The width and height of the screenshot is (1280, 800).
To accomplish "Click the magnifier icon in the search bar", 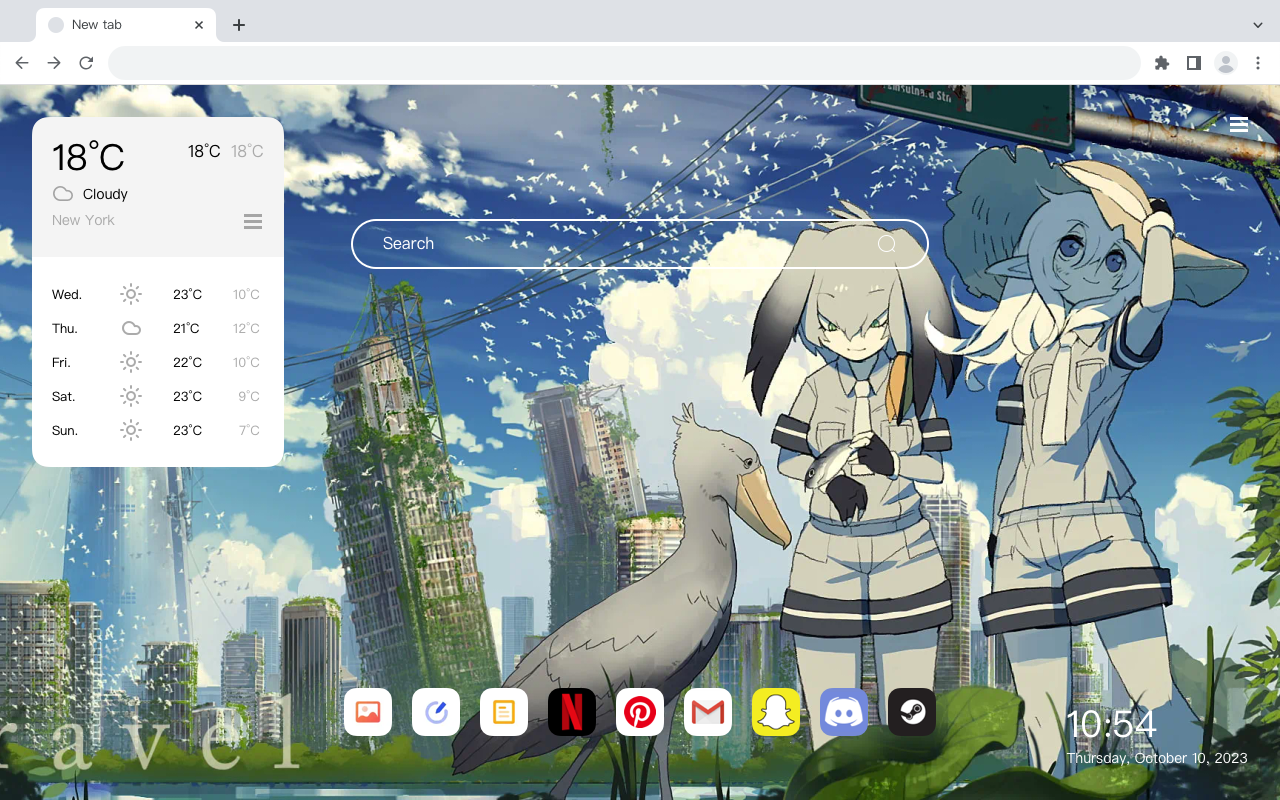I will pyautogui.click(x=886, y=244).
